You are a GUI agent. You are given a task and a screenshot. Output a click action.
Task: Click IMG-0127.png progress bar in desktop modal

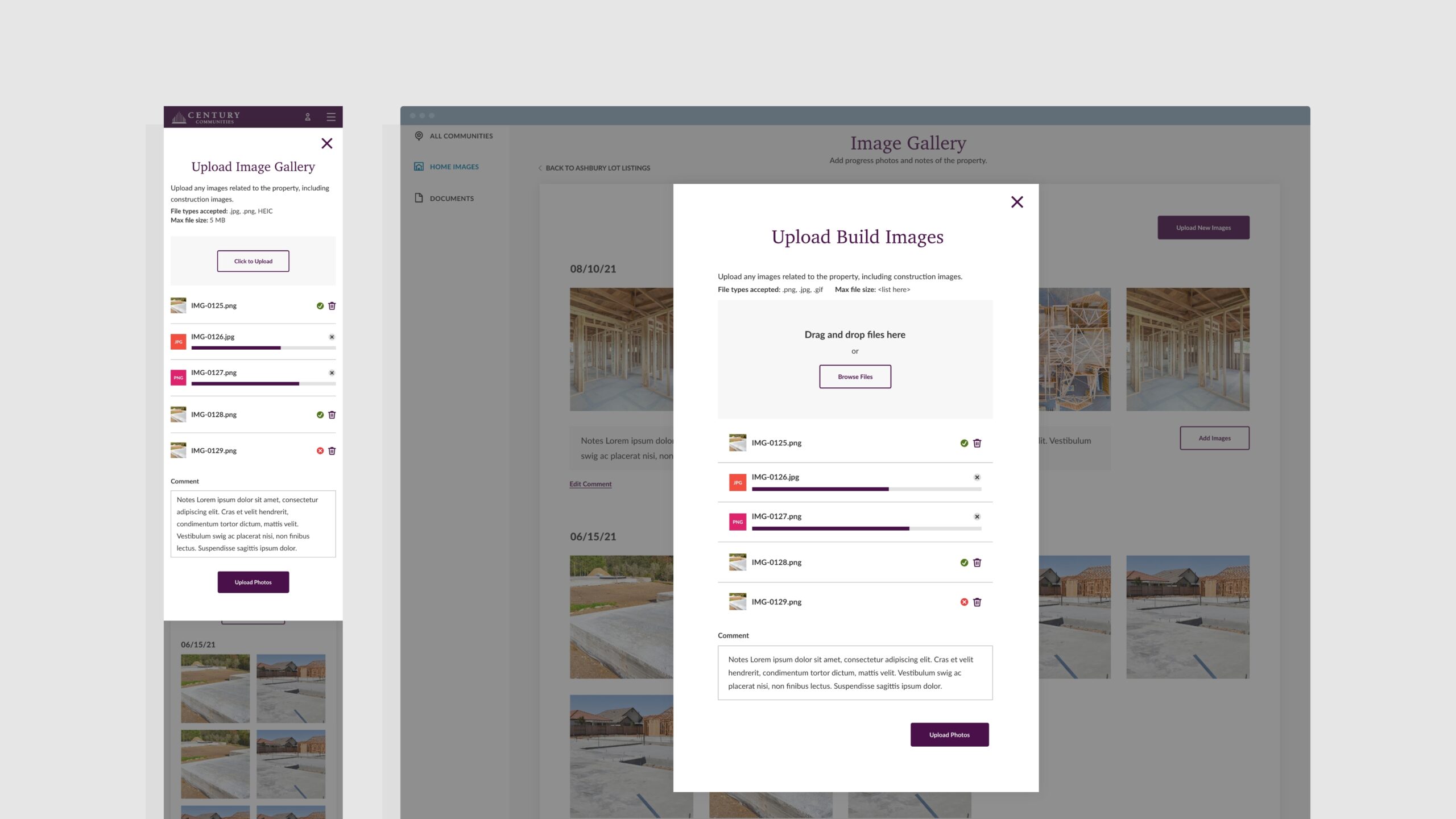pyautogui.click(x=866, y=529)
